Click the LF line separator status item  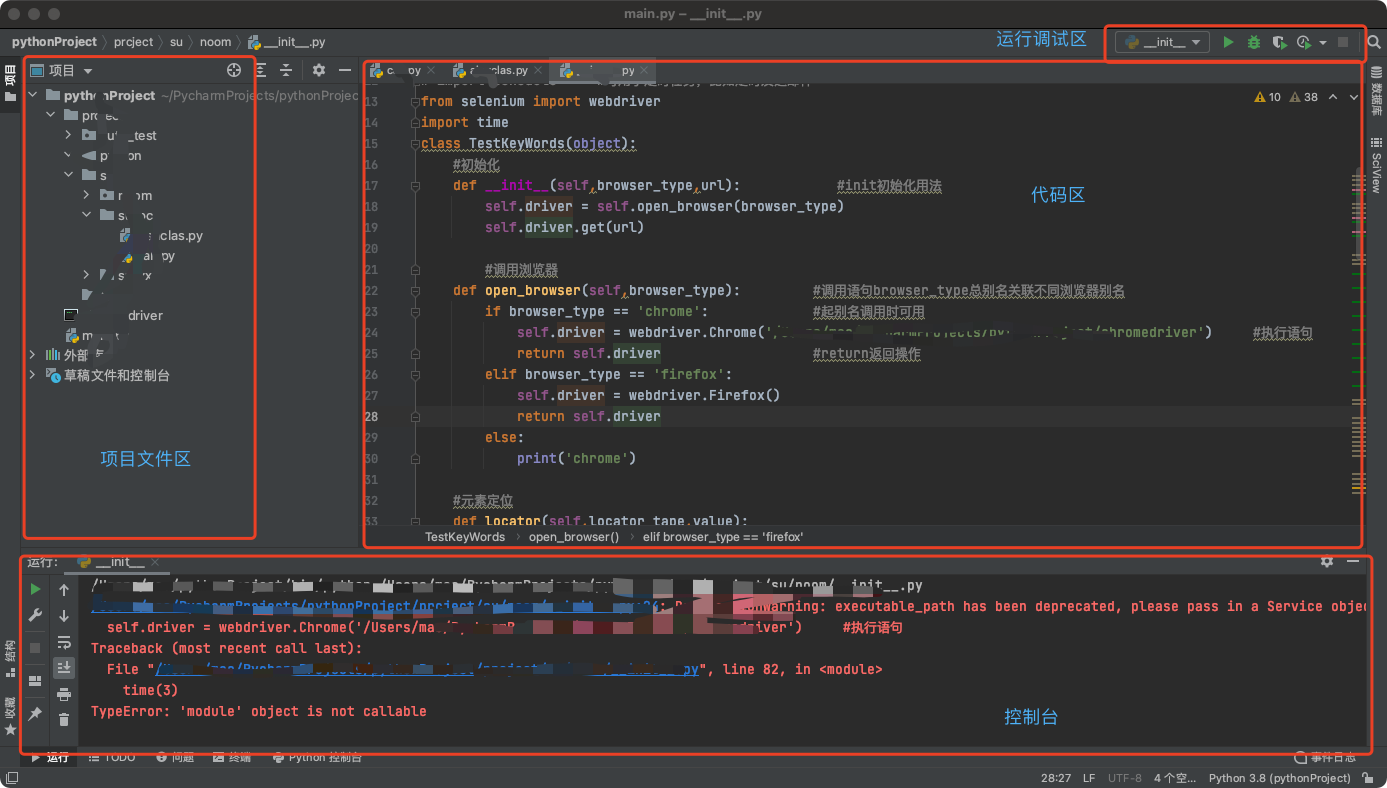click(x=1089, y=778)
